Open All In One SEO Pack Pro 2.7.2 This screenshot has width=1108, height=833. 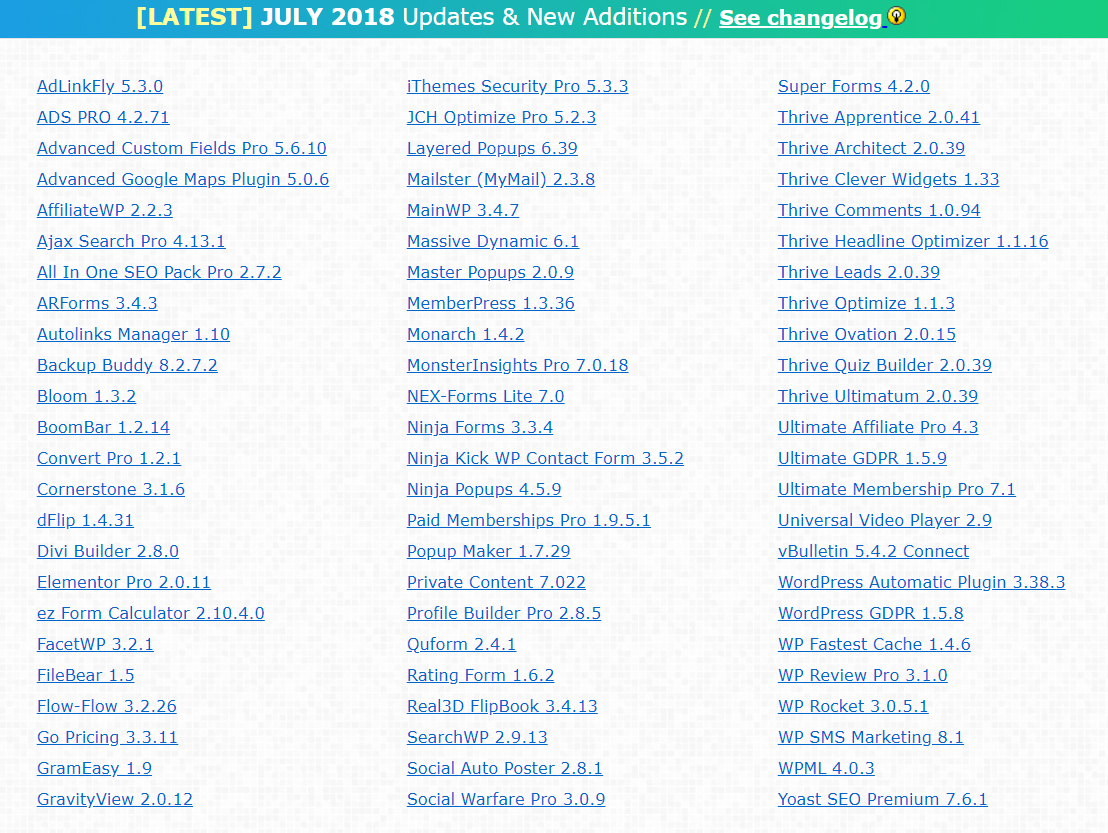click(x=159, y=273)
